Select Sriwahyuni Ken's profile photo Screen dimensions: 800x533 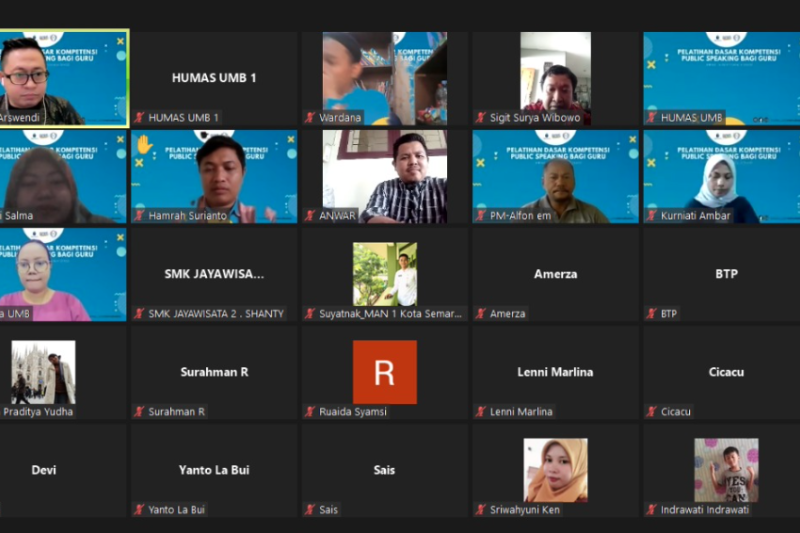[555, 470]
